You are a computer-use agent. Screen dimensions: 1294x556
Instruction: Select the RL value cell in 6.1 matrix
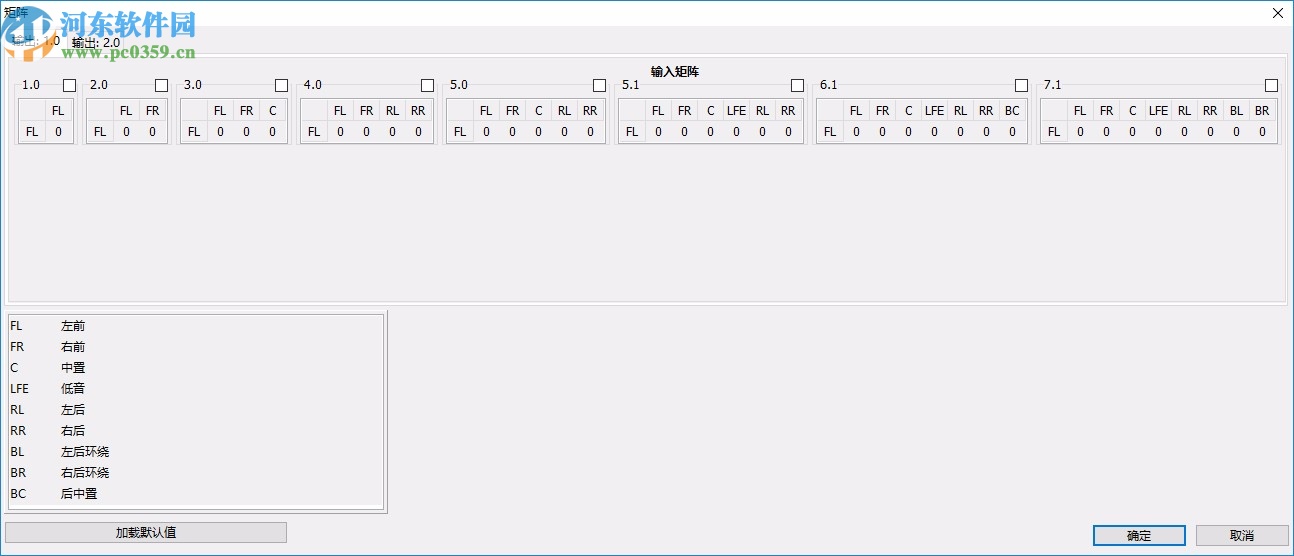[x=960, y=132]
